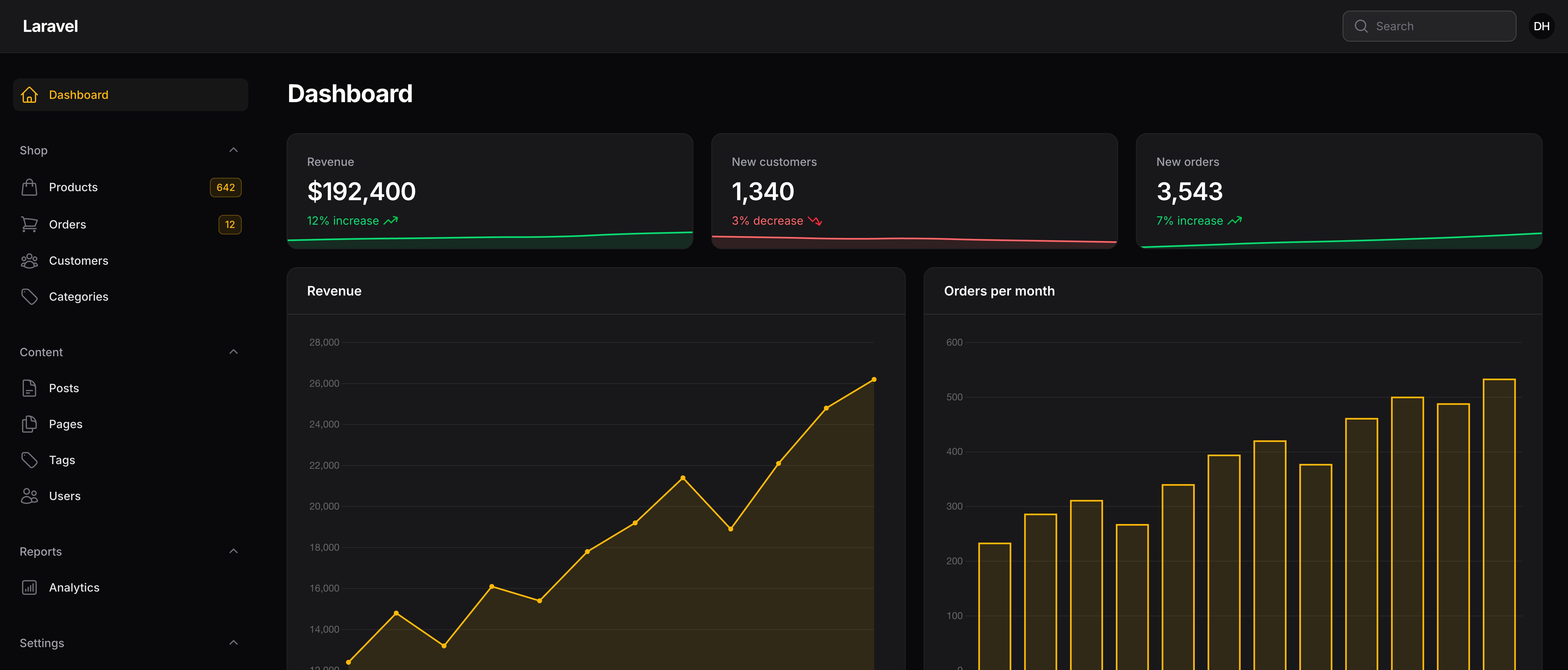
Task: Open Posts under Content
Action: 130,388
